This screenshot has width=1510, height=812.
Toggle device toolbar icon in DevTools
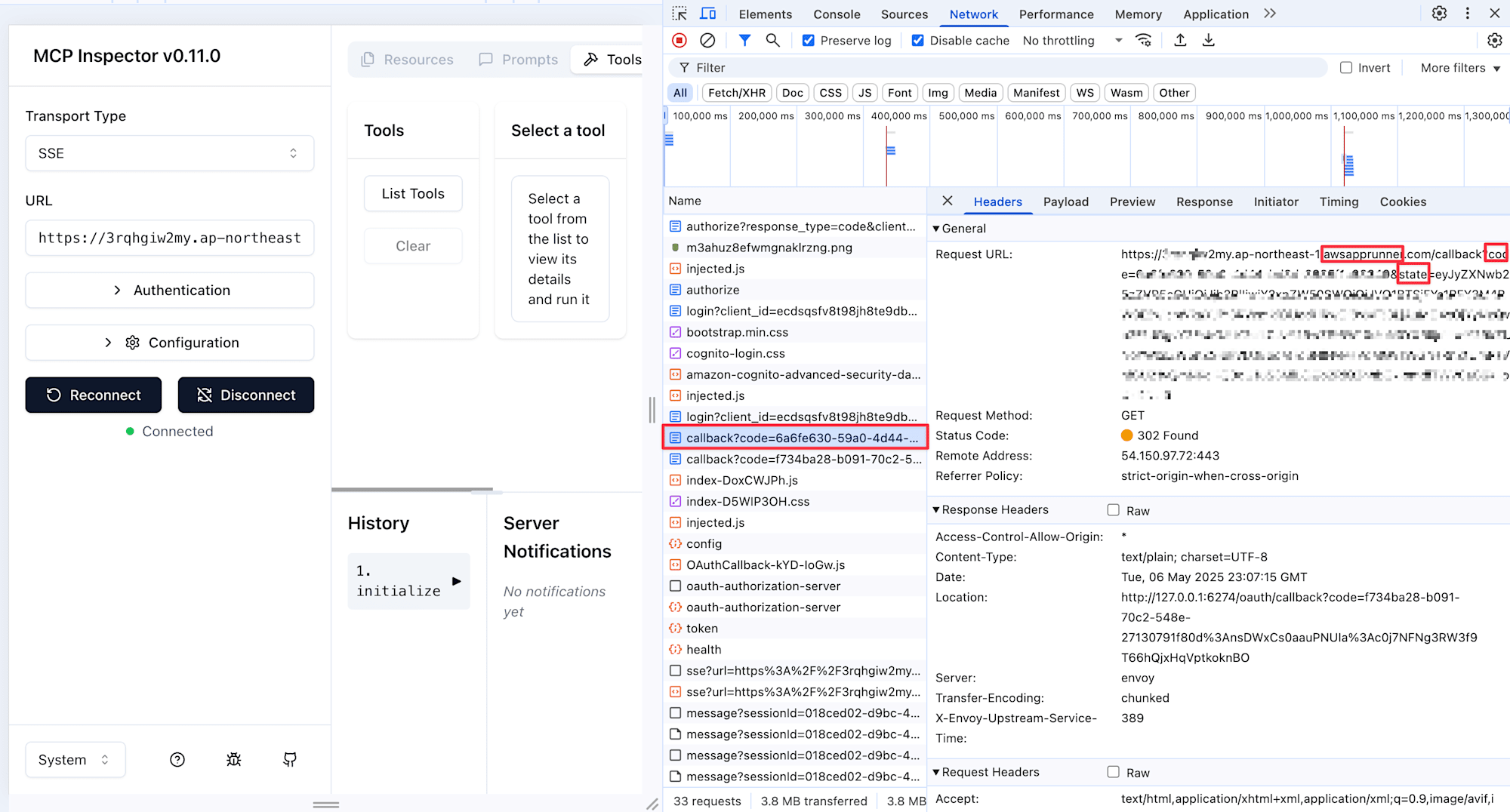(x=707, y=14)
